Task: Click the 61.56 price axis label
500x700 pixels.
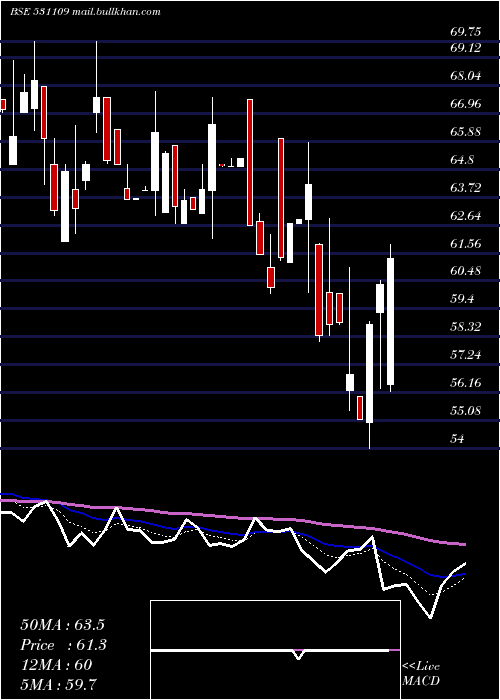Action: [x=466, y=243]
